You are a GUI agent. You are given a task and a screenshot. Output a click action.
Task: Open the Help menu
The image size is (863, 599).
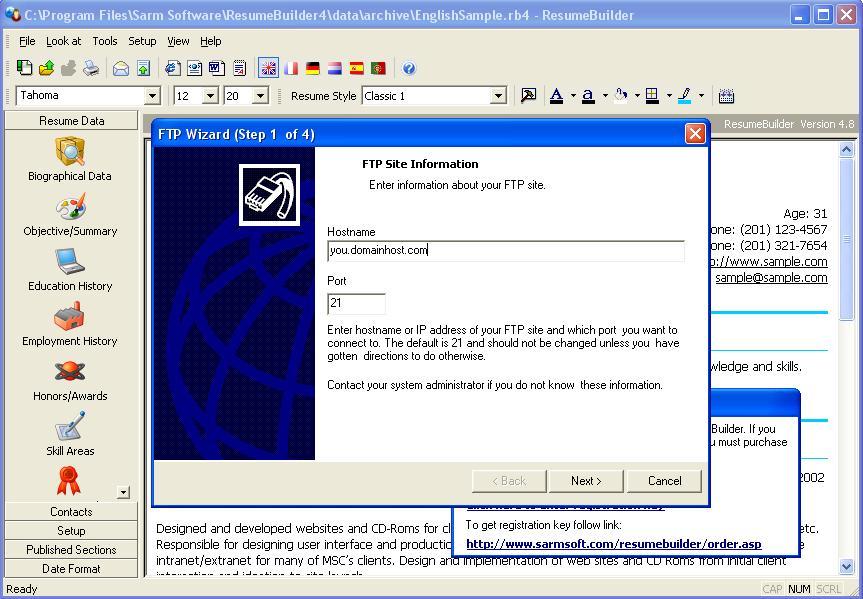point(211,41)
